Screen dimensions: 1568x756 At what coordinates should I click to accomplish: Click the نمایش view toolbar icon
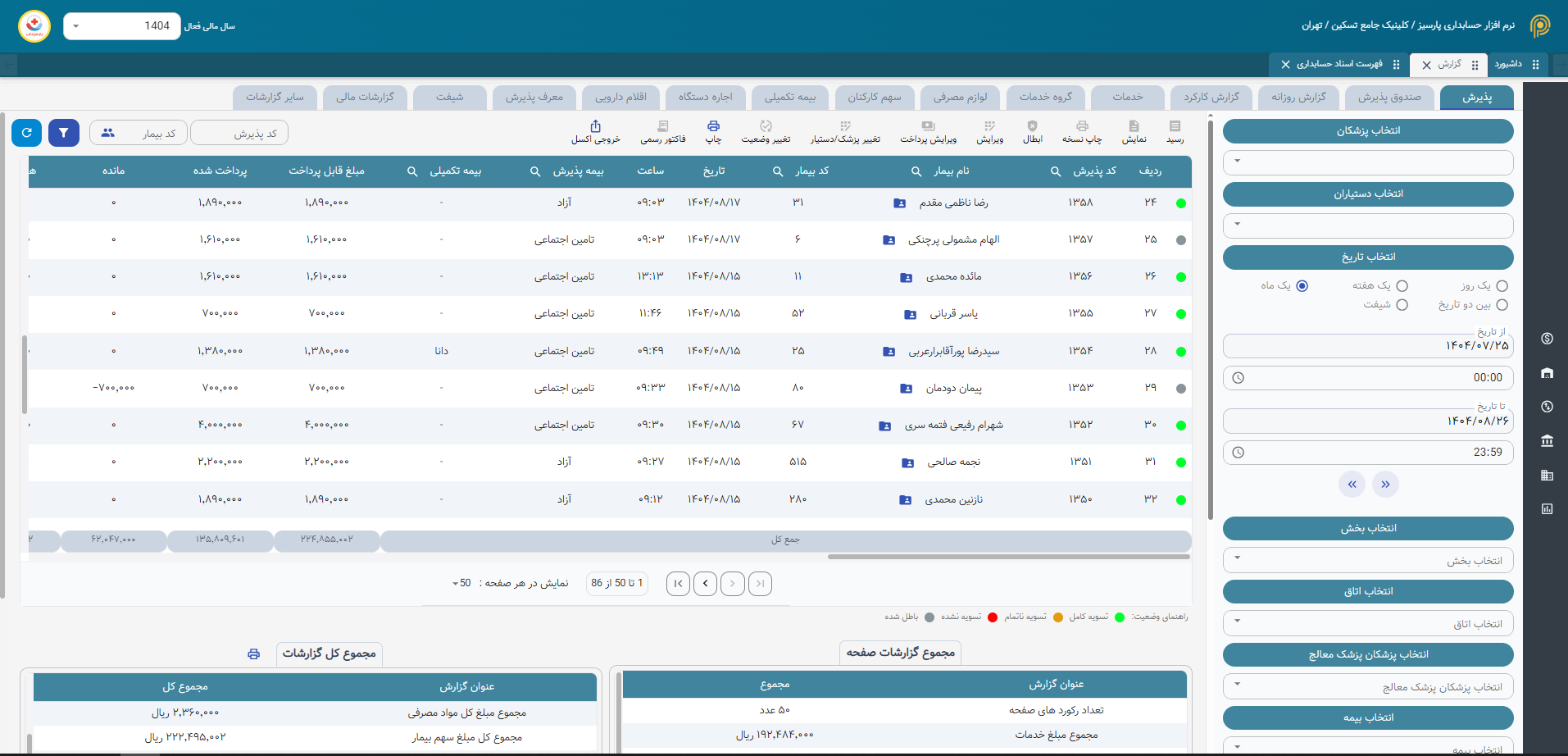click(1134, 126)
